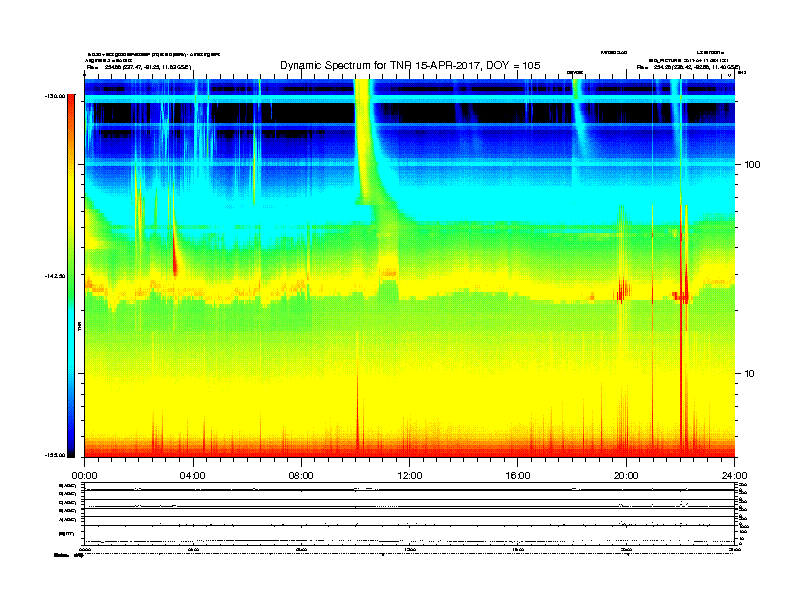Click the -155.00 color bar bottom label

coord(55,455)
